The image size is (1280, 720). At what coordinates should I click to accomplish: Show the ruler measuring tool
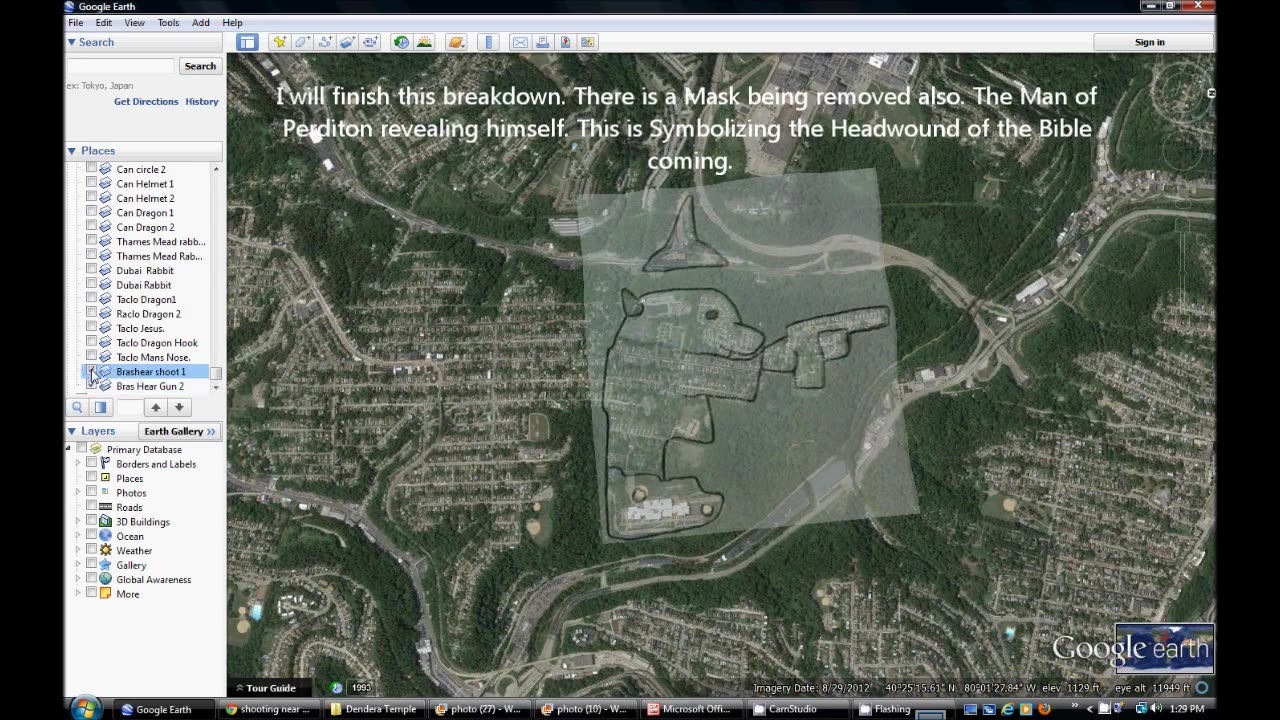click(x=488, y=42)
